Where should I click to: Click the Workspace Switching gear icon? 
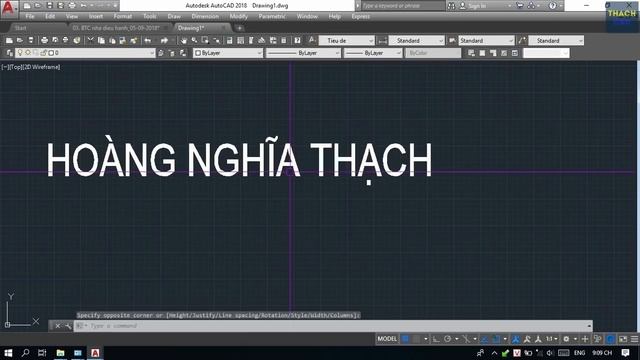coord(566,339)
